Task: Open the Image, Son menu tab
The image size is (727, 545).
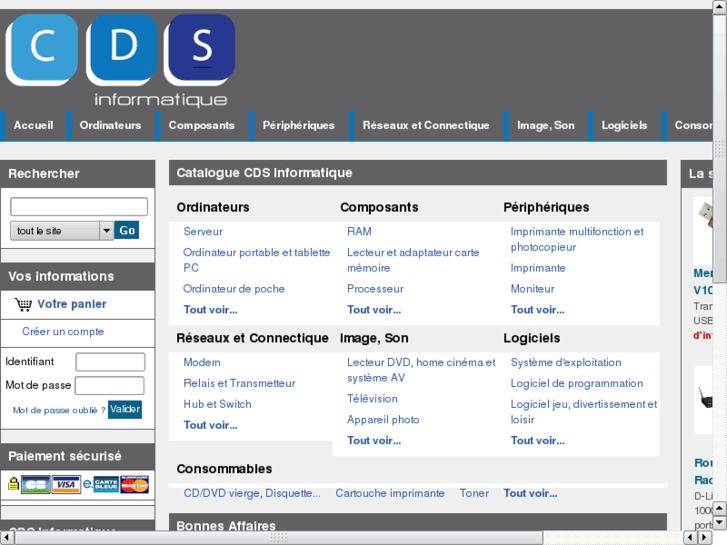Action: pos(546,125)
